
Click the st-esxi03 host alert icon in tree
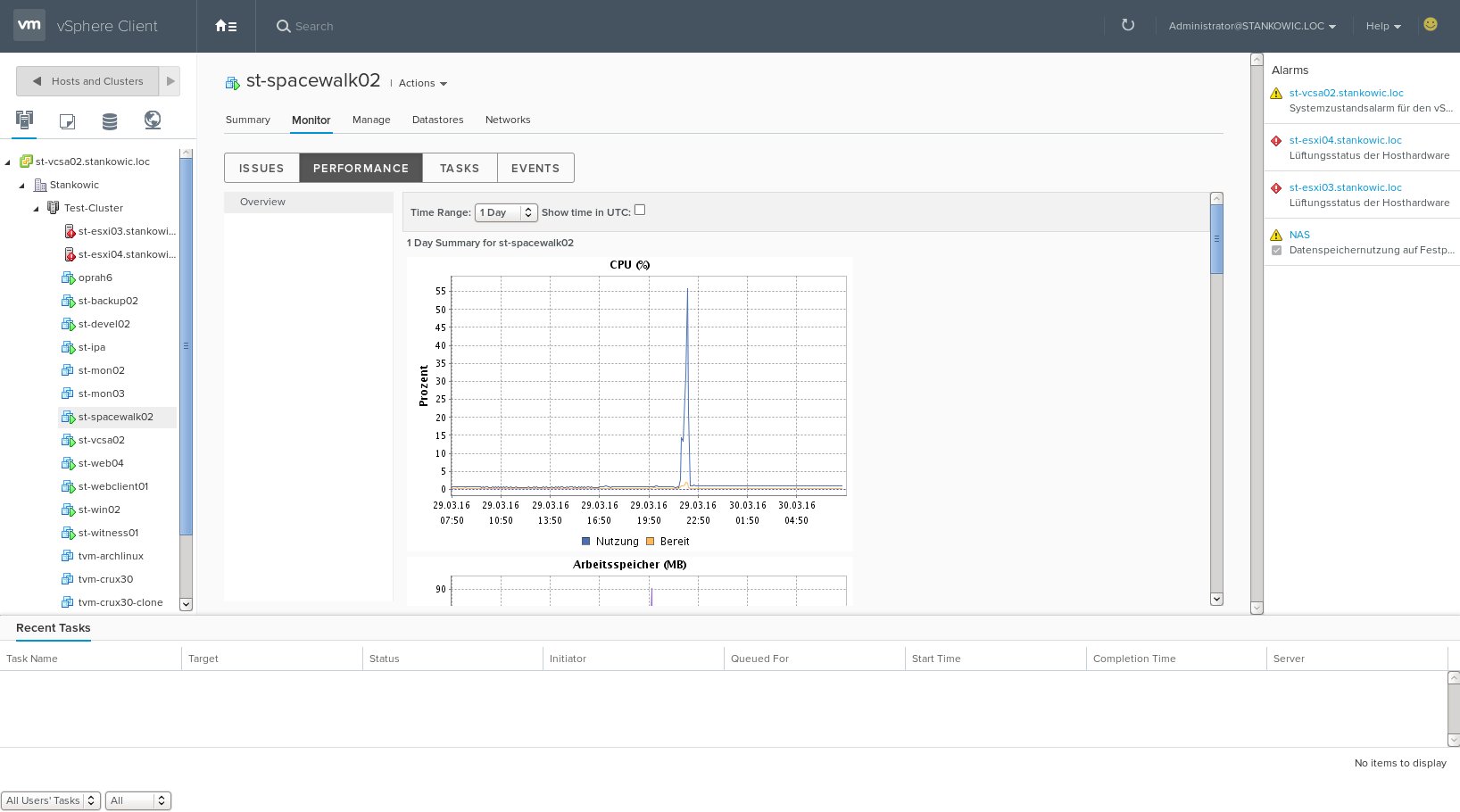click(70, 231)
